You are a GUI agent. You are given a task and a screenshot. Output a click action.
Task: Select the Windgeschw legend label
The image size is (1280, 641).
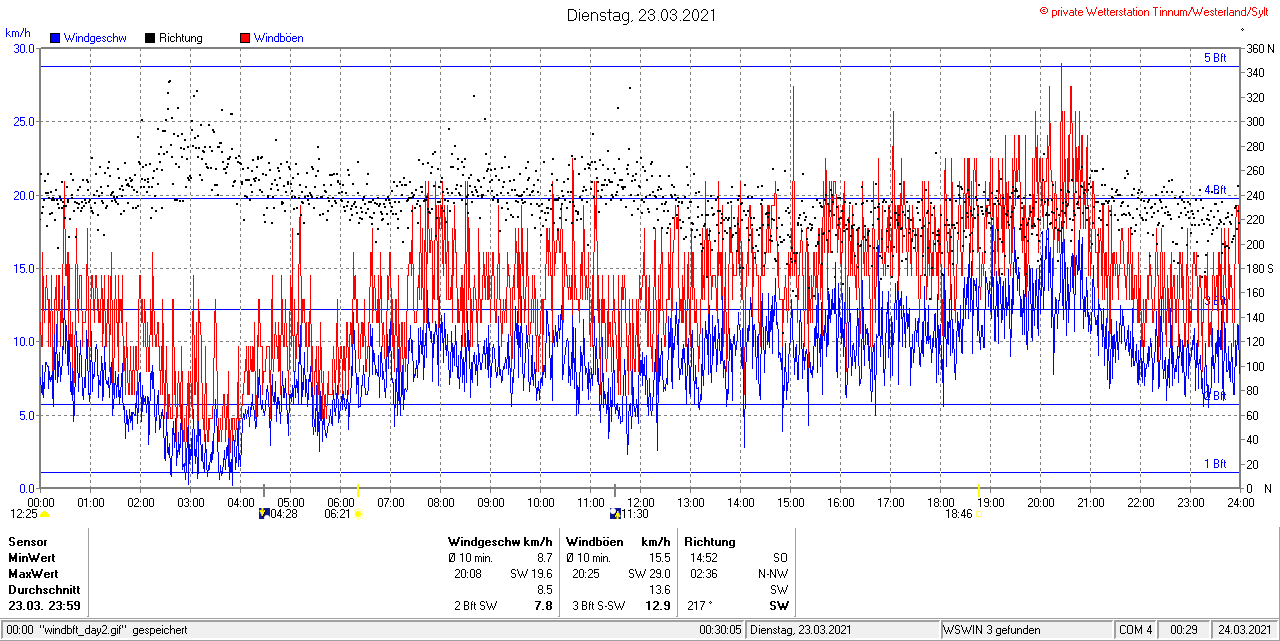click(95, 38)
